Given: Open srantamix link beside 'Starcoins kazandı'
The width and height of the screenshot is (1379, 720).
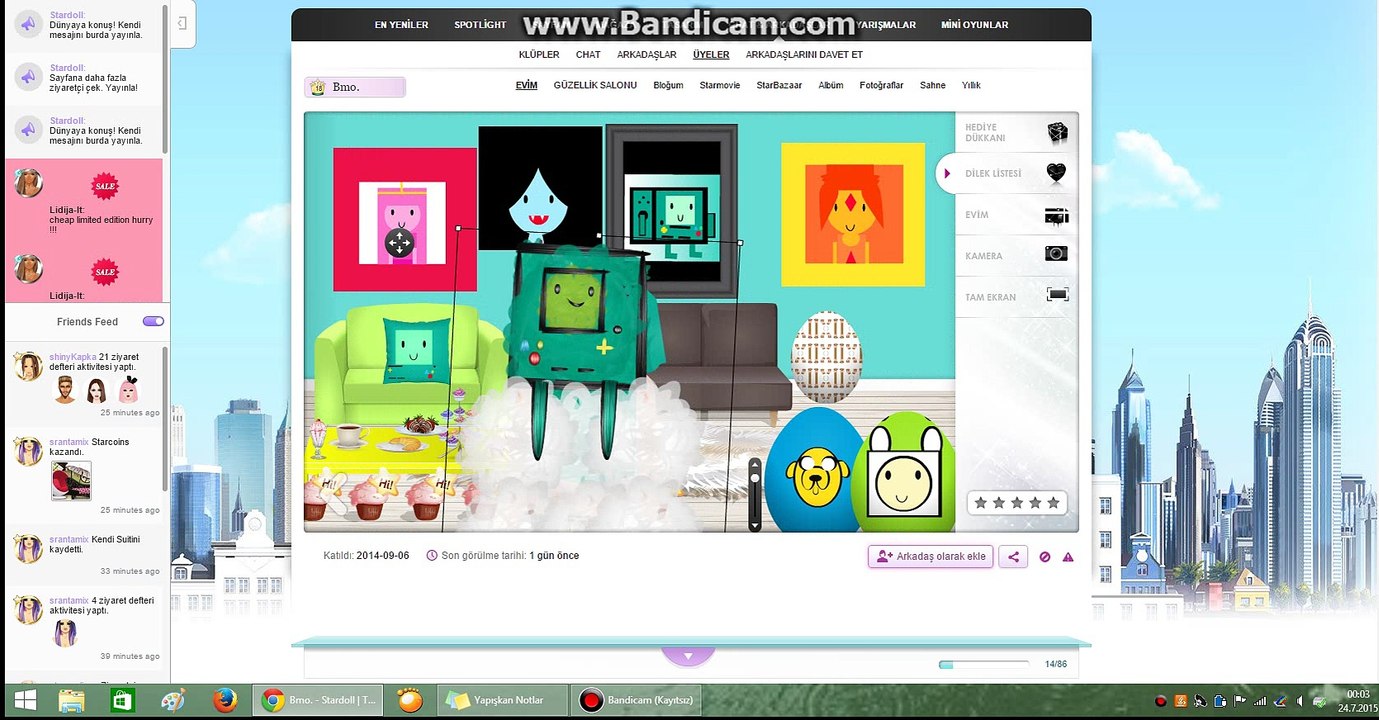Looking at the screenshot, I should coord(69,442).
